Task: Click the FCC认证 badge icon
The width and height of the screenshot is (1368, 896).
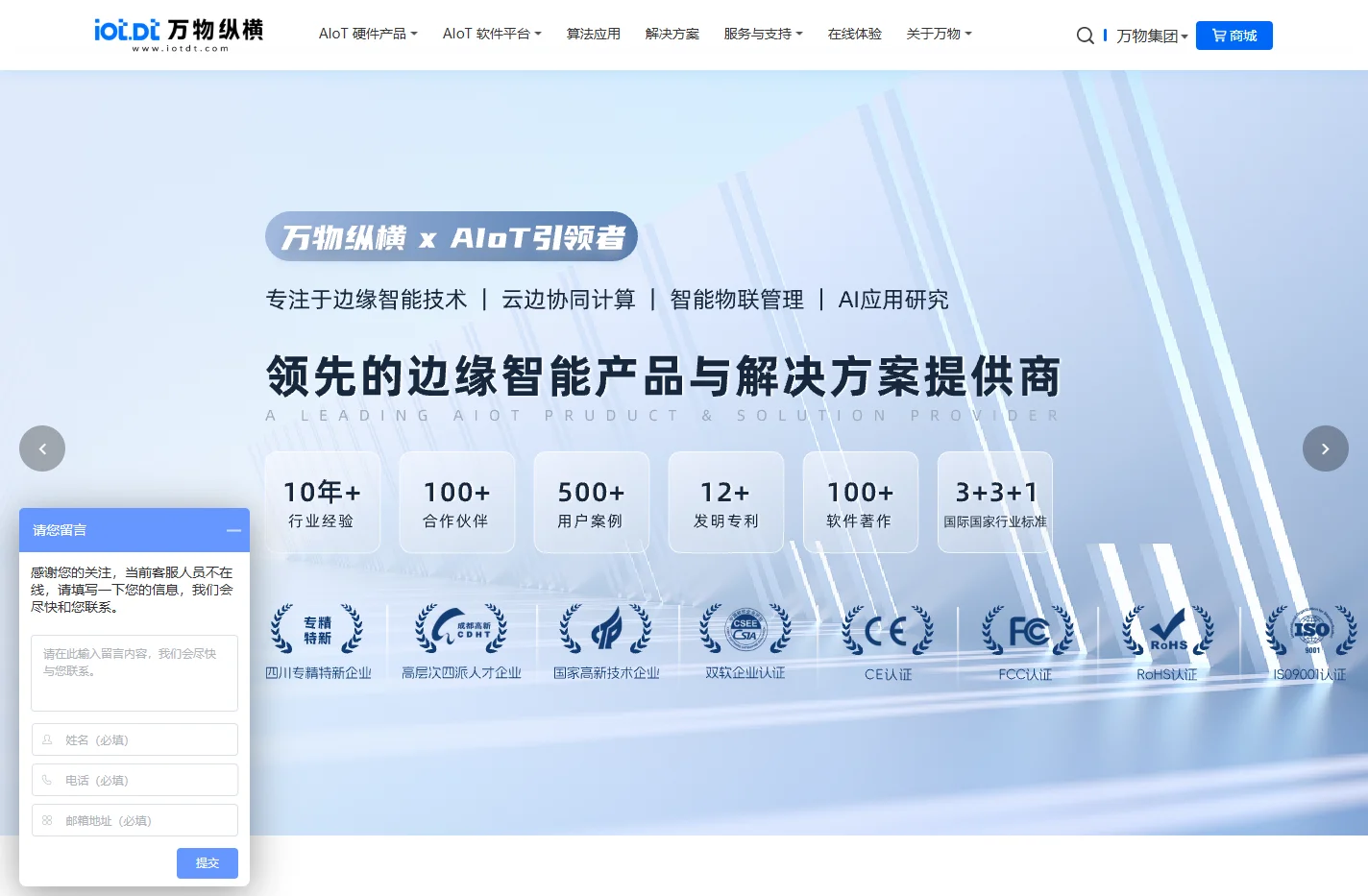Action: [x=1026, y=631]
